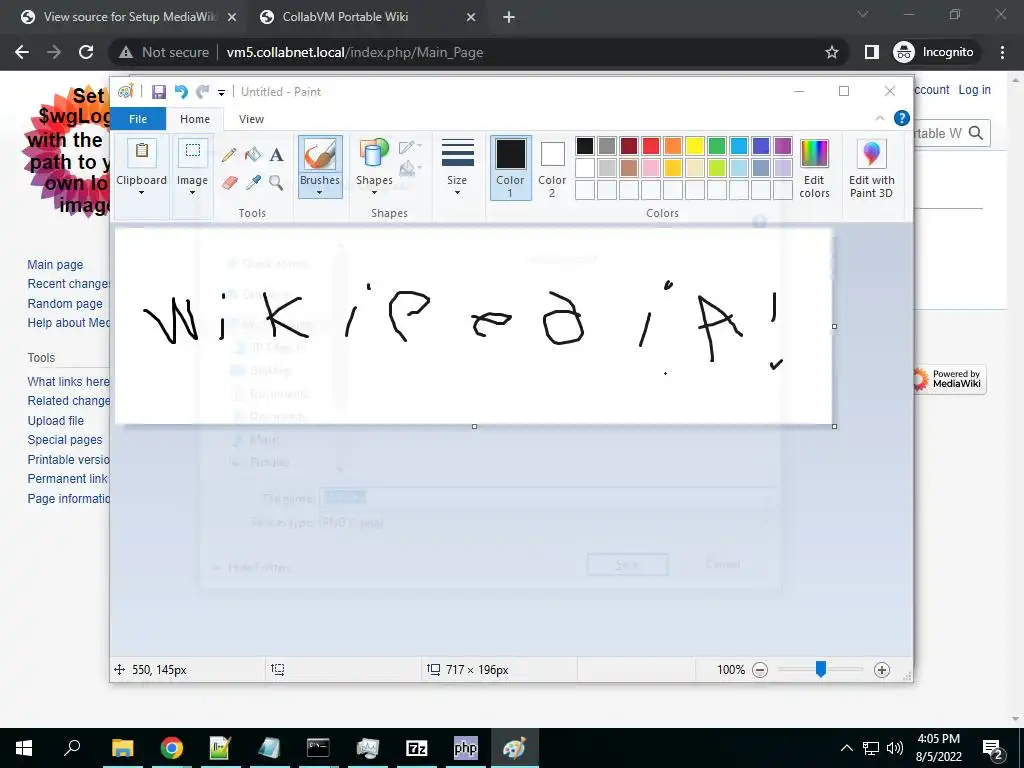This screenshot has width=1024, height=768.
Task: Click the Powered by MediaWiki badge
Action: click(x=950, y=379)
